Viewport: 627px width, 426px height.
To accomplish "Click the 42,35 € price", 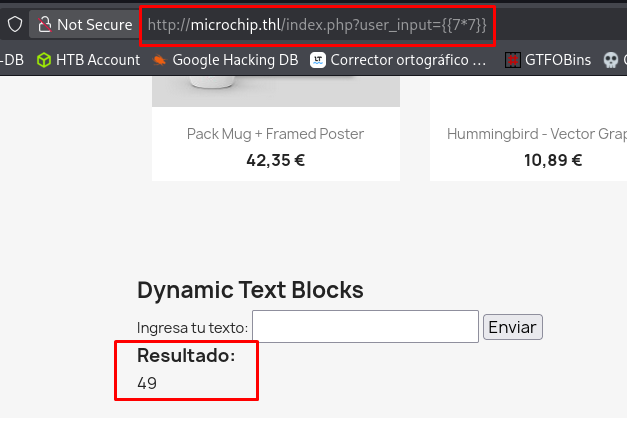I will pos(275,159).
